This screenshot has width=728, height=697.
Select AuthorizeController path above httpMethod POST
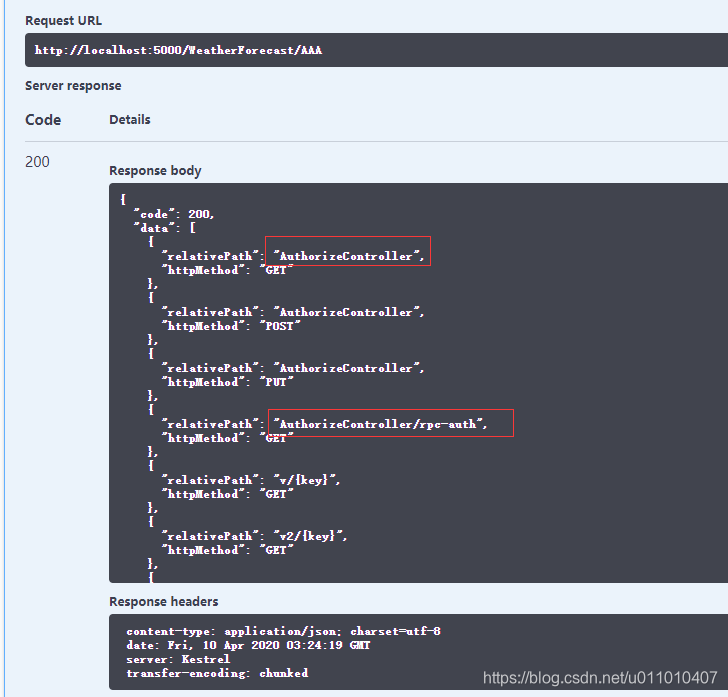[348, 312]
